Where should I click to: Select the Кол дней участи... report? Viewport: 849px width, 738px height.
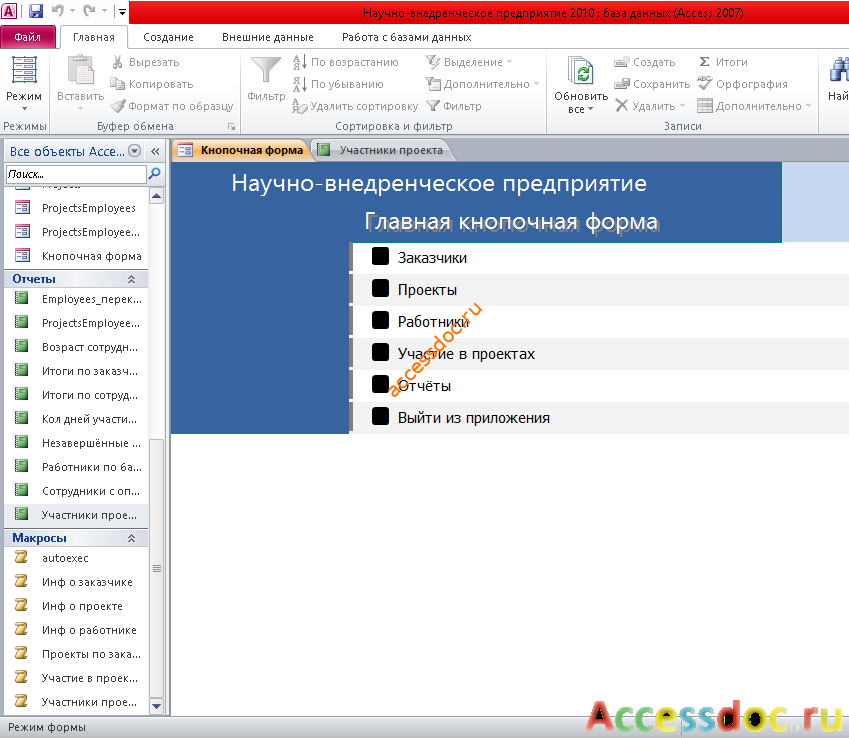pos(76,419)
